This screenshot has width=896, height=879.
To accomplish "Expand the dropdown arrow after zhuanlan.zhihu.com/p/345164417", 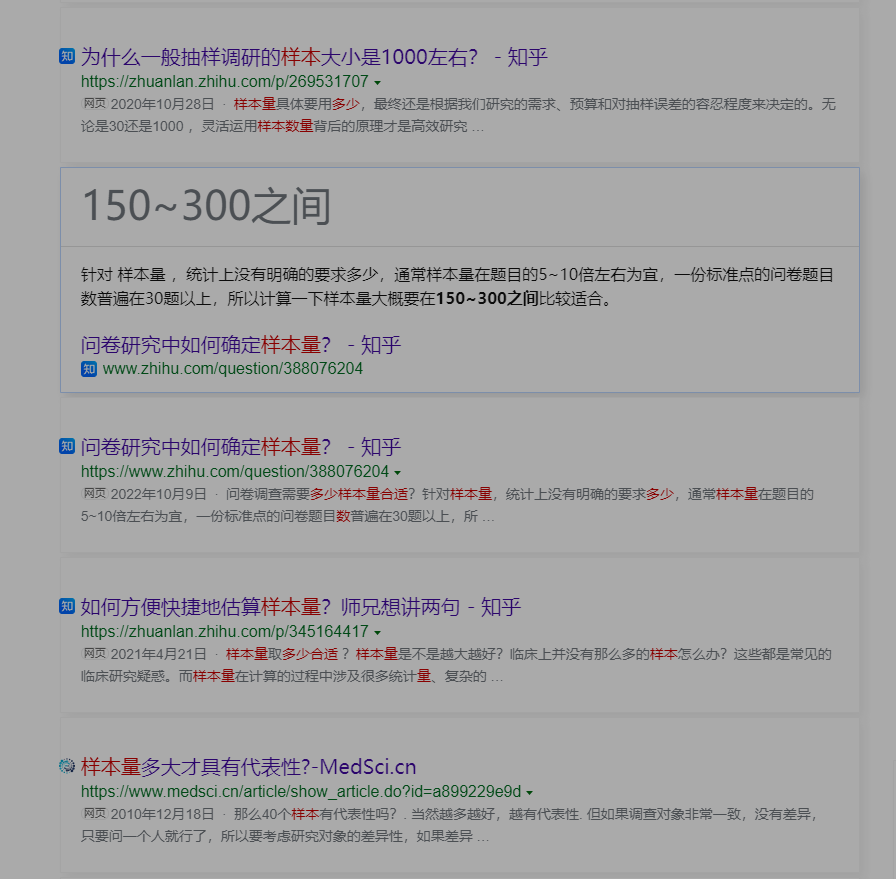I will coord(378,633).
